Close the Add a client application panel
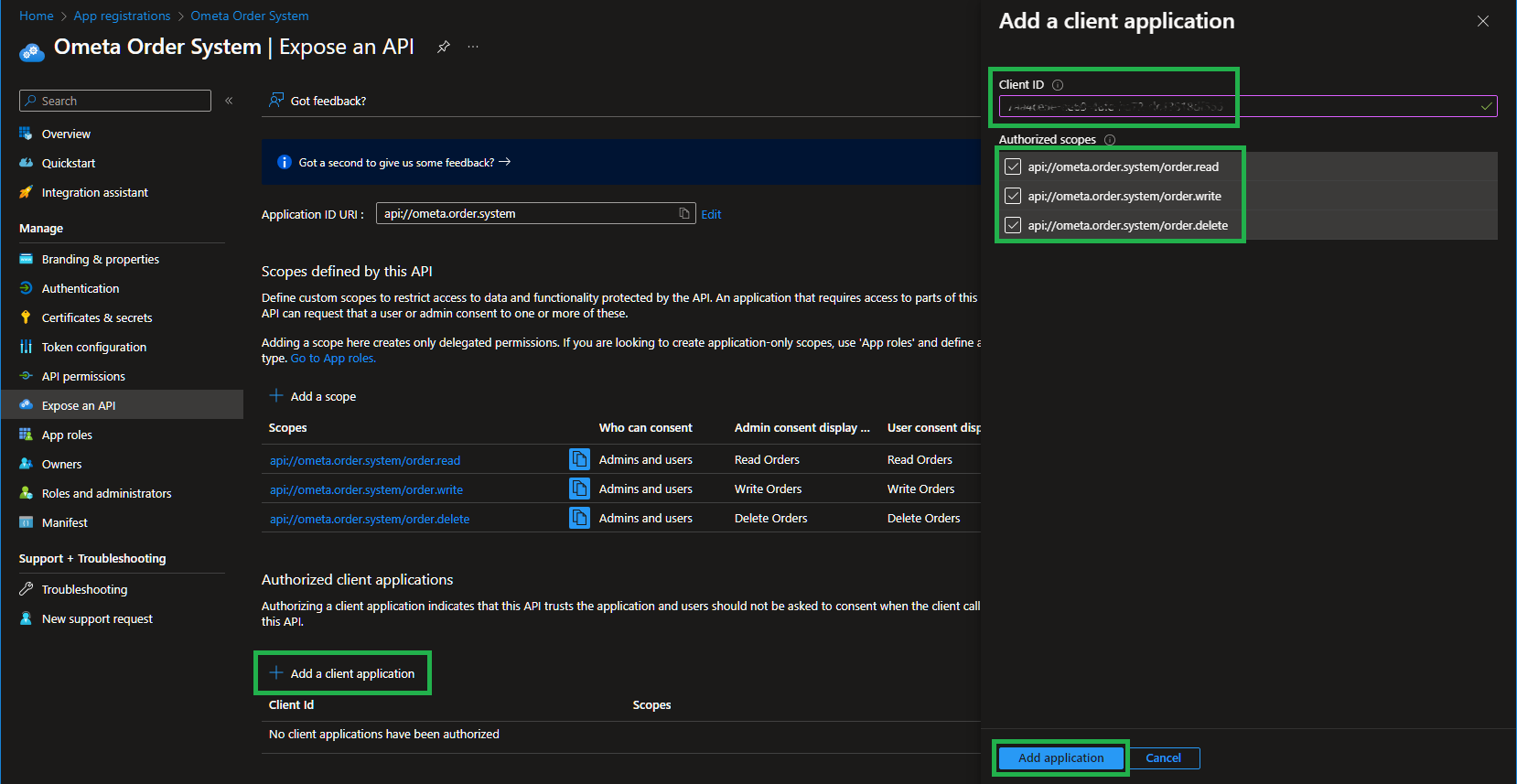This screenshot has width=1517, height=784. 1483,21
